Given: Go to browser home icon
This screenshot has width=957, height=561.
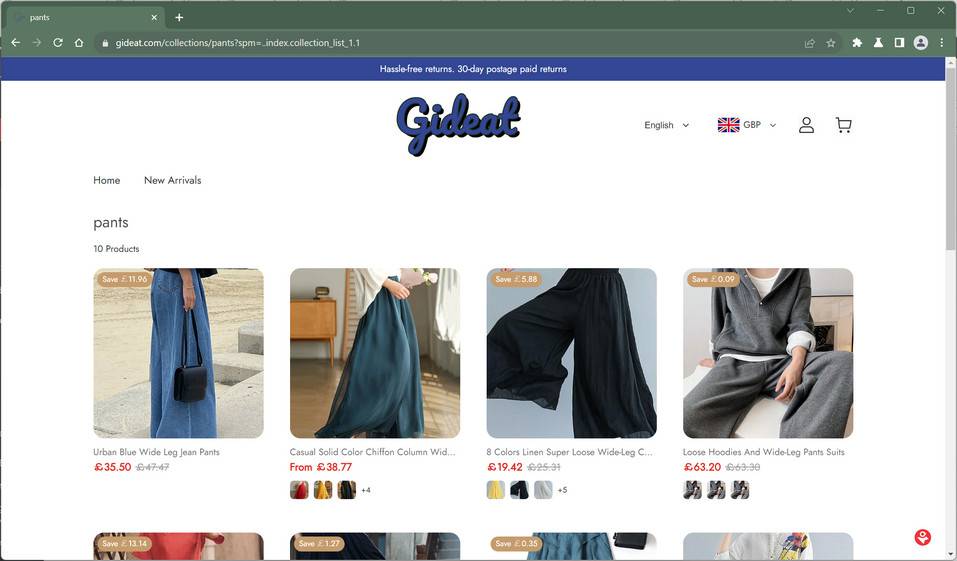Looking at the screenshot, I should coord(79,43).
